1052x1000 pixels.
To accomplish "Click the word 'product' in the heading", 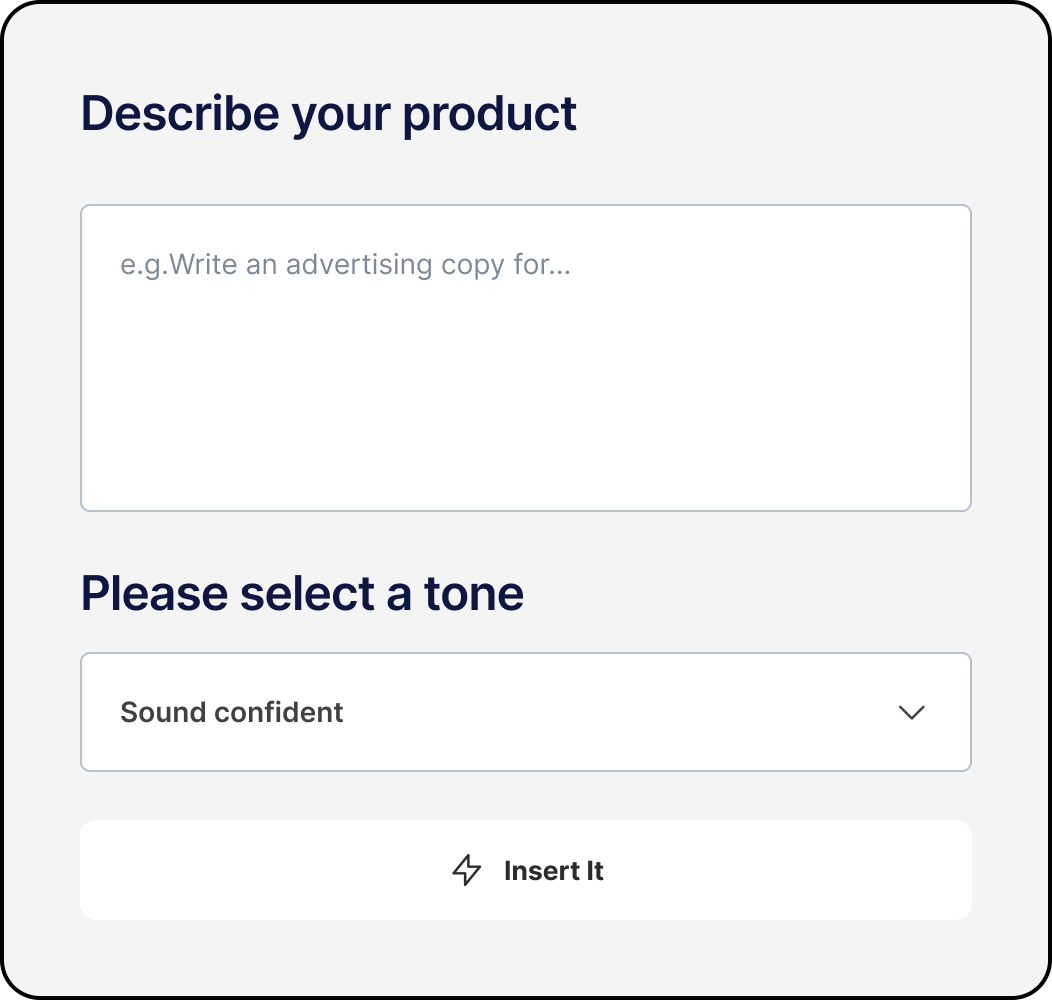I will point(489,114).
